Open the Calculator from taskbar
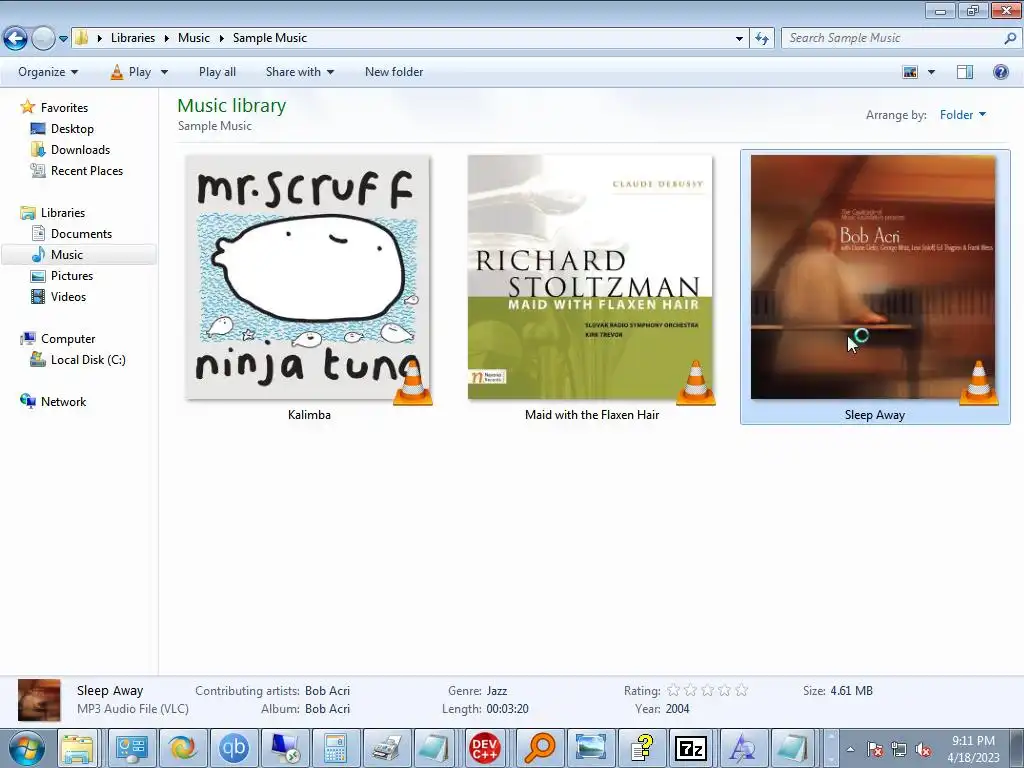 [335, 748]
